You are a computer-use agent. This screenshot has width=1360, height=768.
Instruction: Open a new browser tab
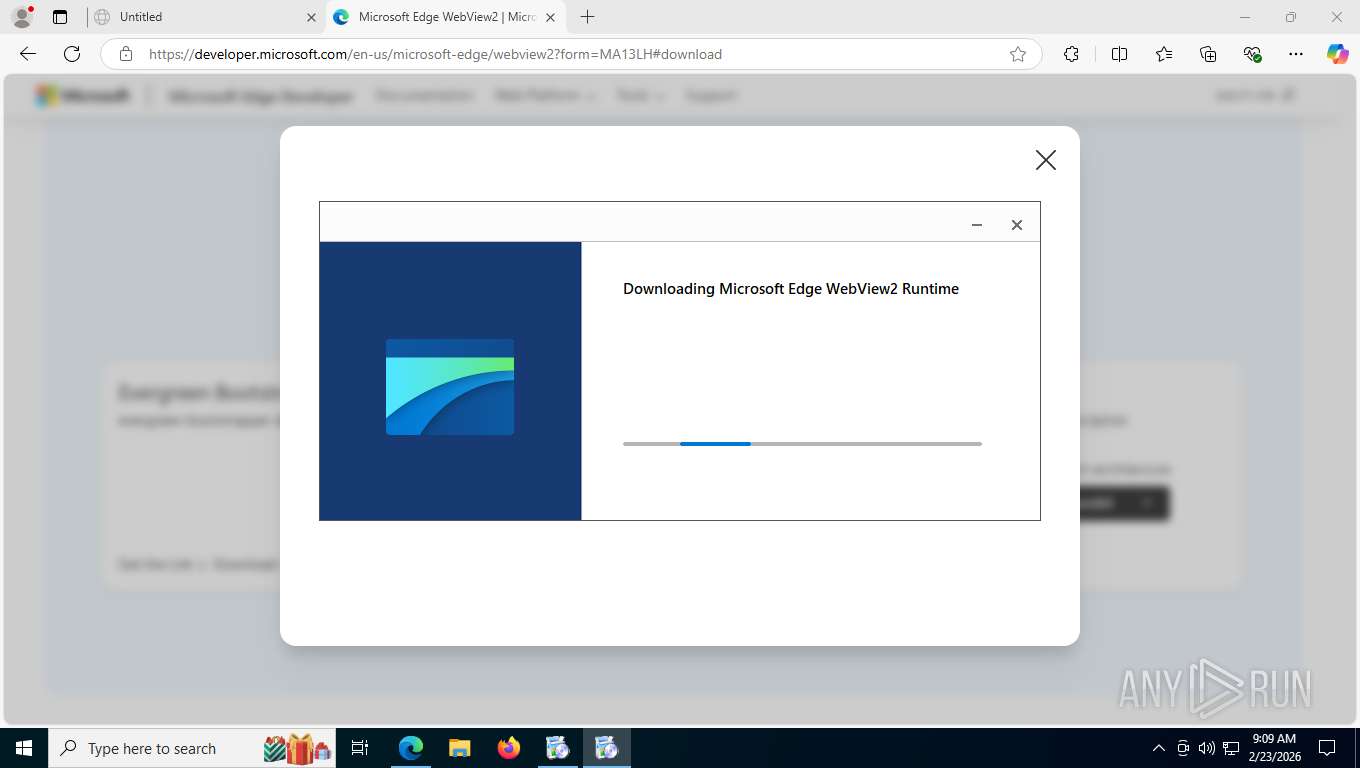[x=587, y=17]
